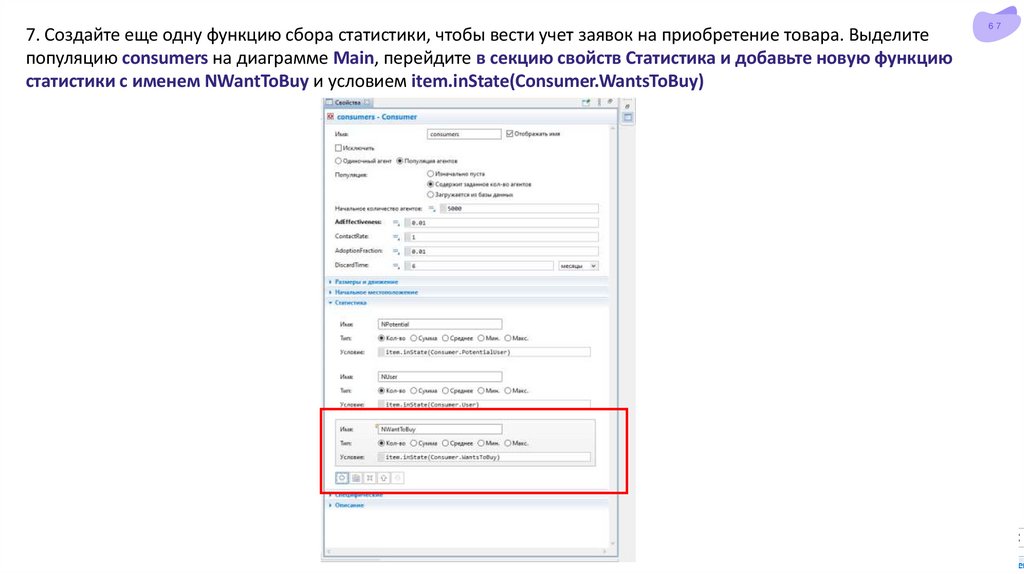The height and width of the screenshot is (574, 1024).
Task: Click the add statistics function icon
Action: [x=342, y=478]
